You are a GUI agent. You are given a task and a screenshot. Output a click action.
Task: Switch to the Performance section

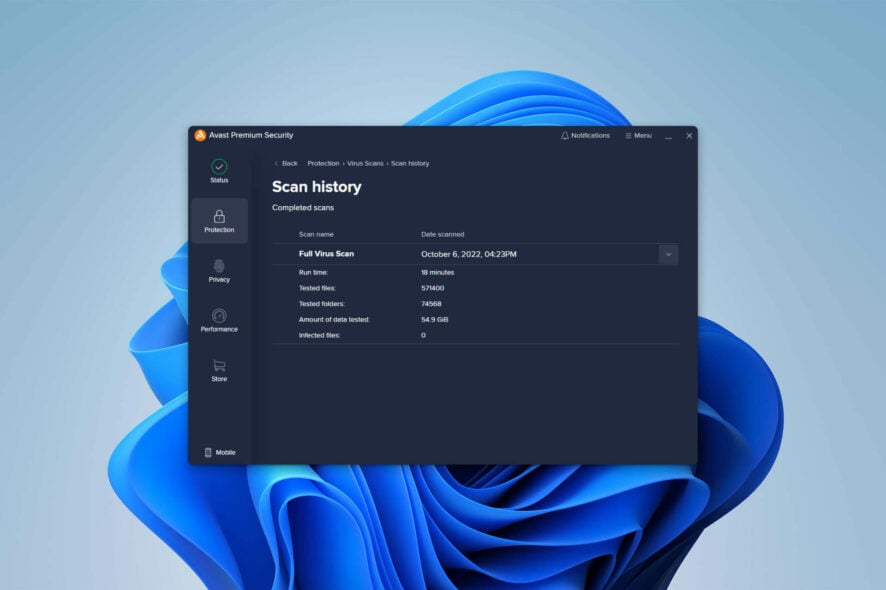tap(220, 320)
